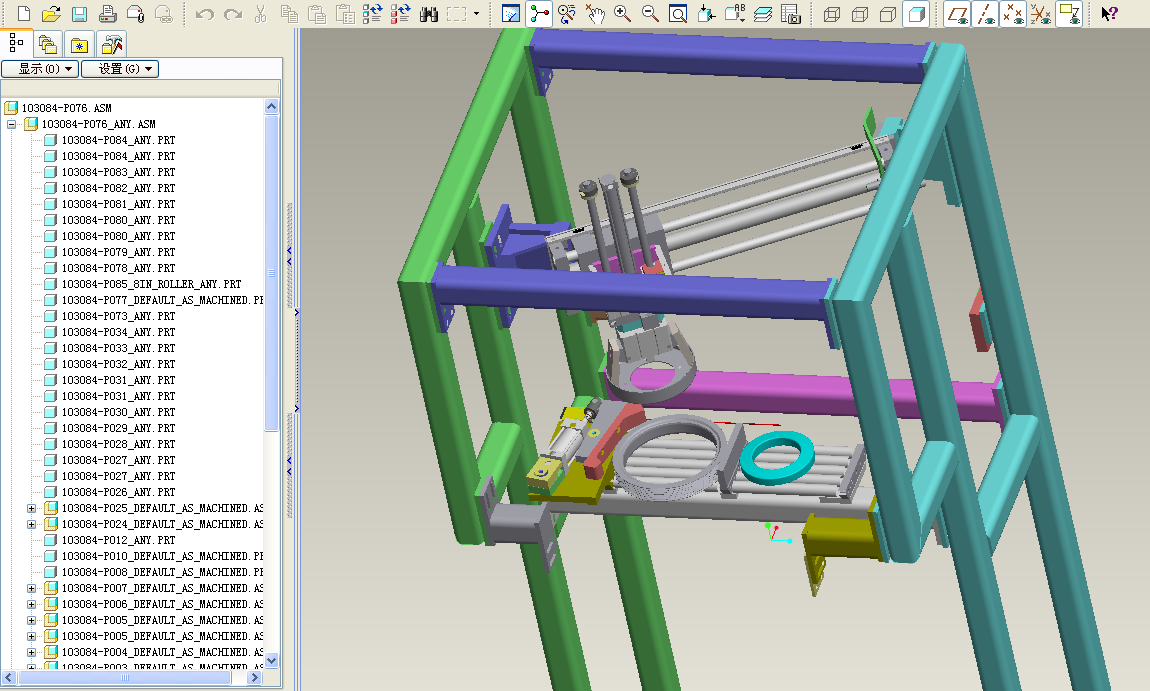Screen dimensions: 1150x691
Task: Open the binoculars find tool
Action: tap(429, 13)
